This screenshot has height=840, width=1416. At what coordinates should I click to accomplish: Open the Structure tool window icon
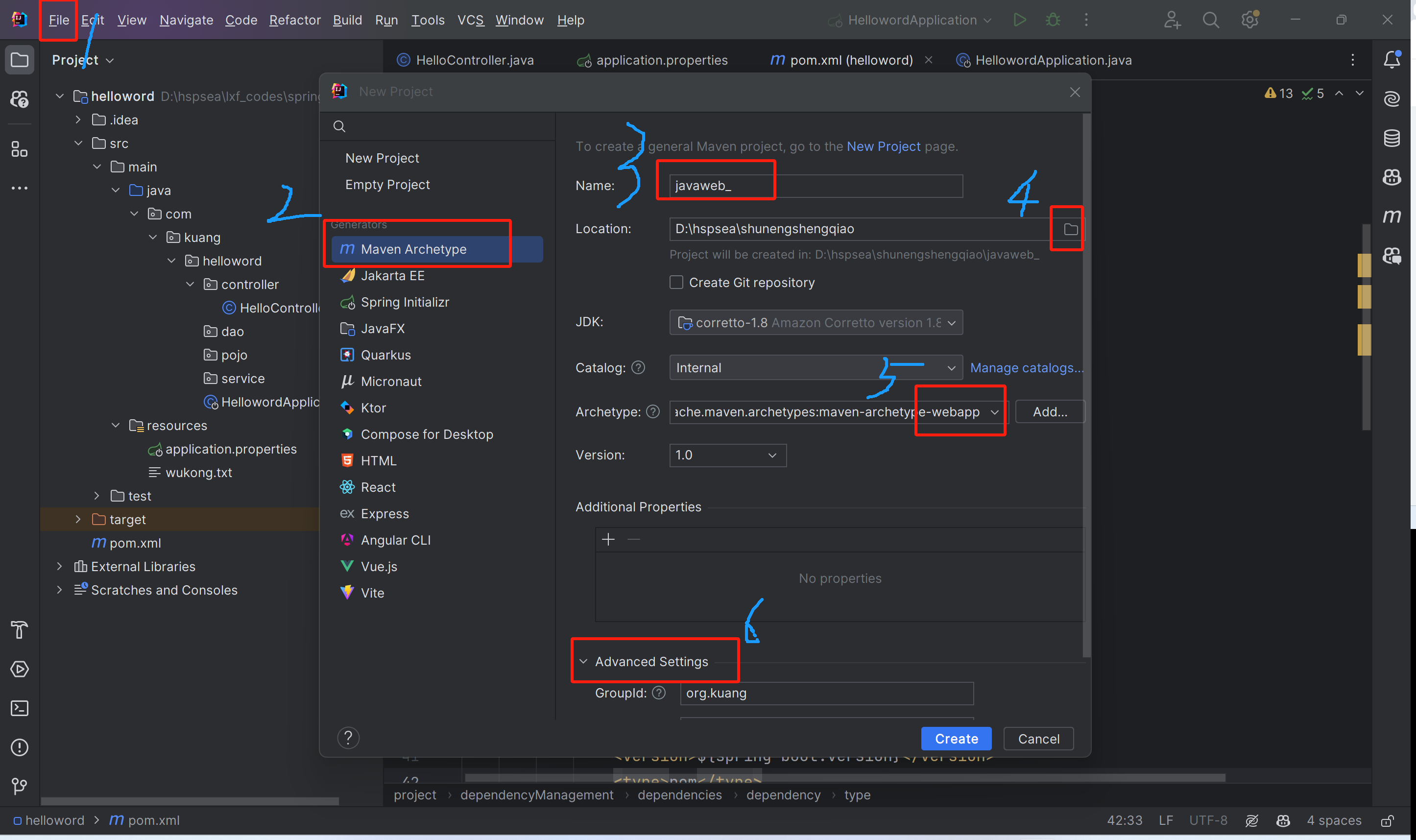(x=20, y=149)
